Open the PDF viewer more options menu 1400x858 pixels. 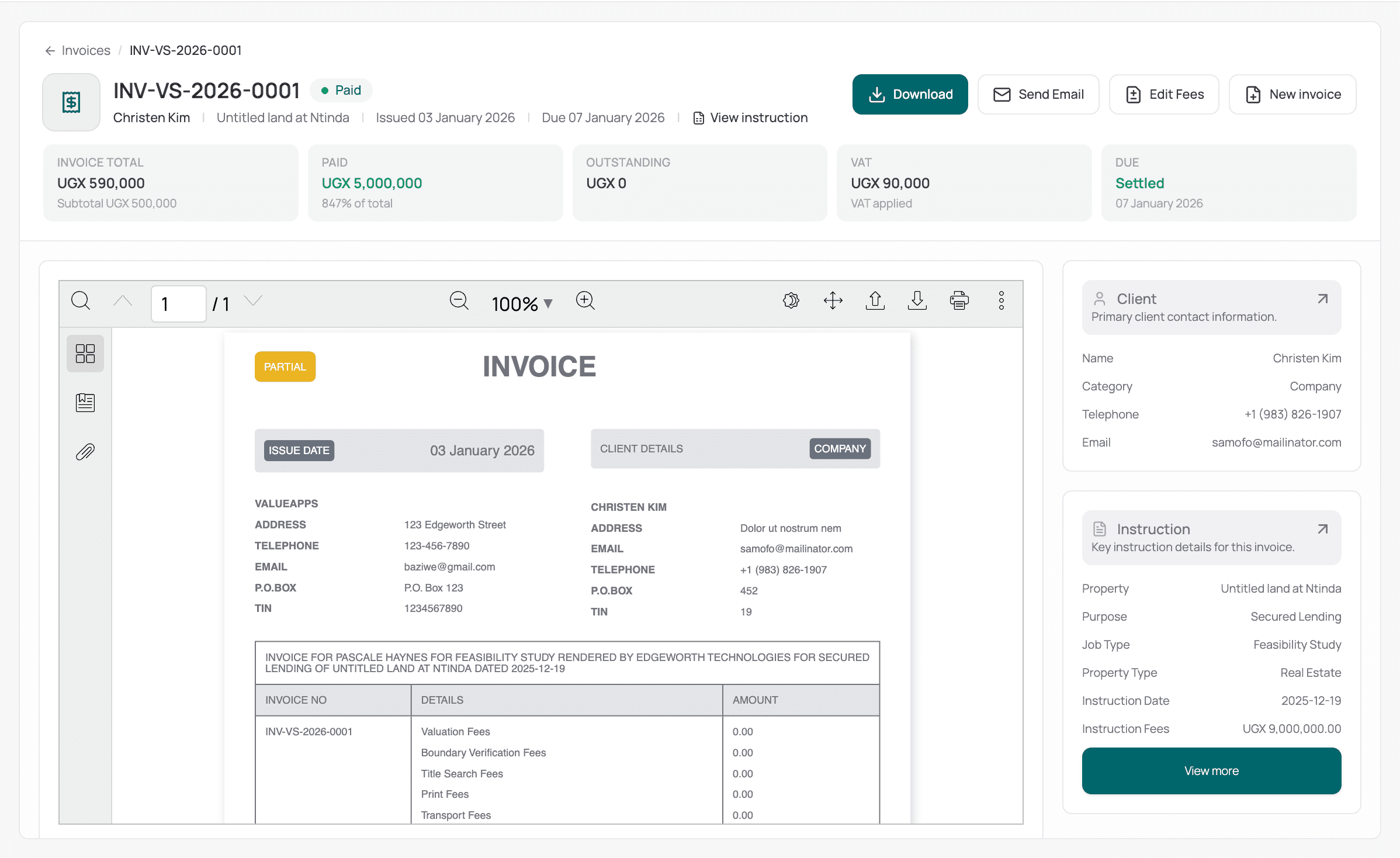pos(1002,301)
